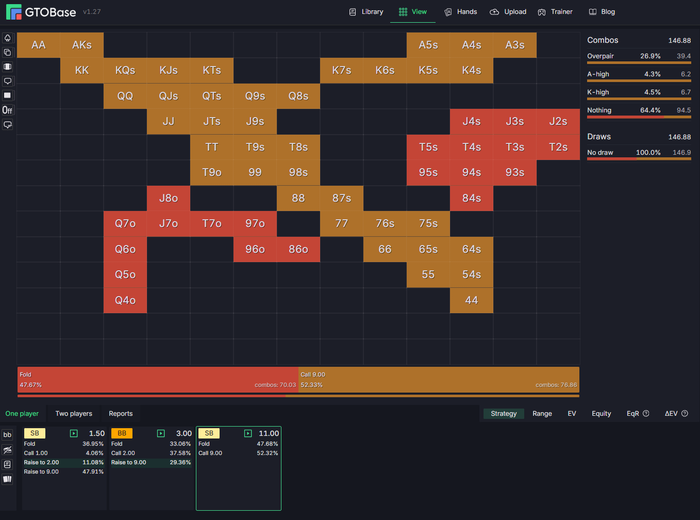This screenshot has height=520, width=700.
Task: Click the red Fold 47.67% bar
Action: (x=158, y=380)
